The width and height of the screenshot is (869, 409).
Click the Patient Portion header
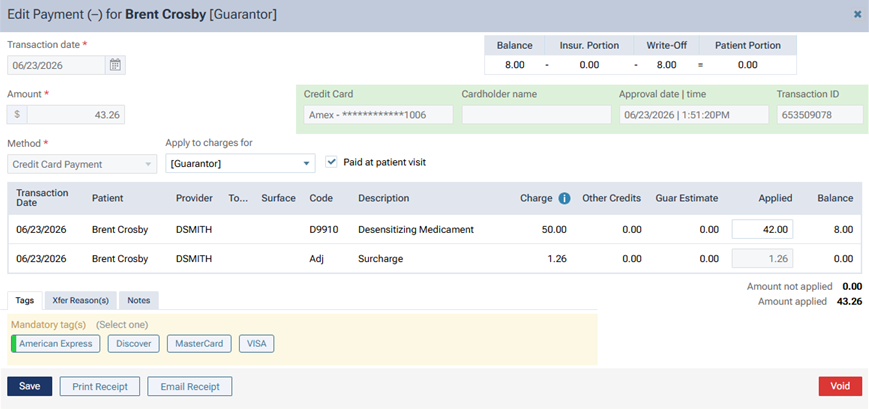click(748, 45)
